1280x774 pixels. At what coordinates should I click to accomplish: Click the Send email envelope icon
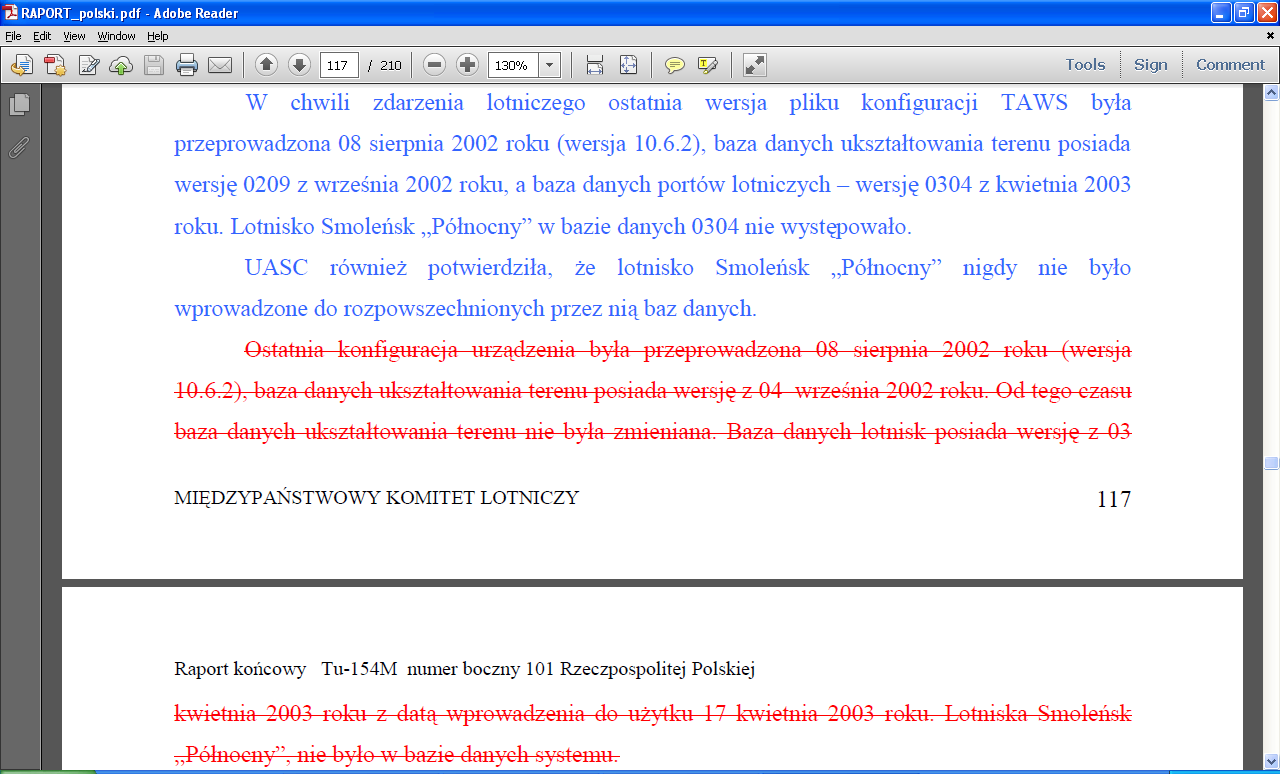coord(220,65)
